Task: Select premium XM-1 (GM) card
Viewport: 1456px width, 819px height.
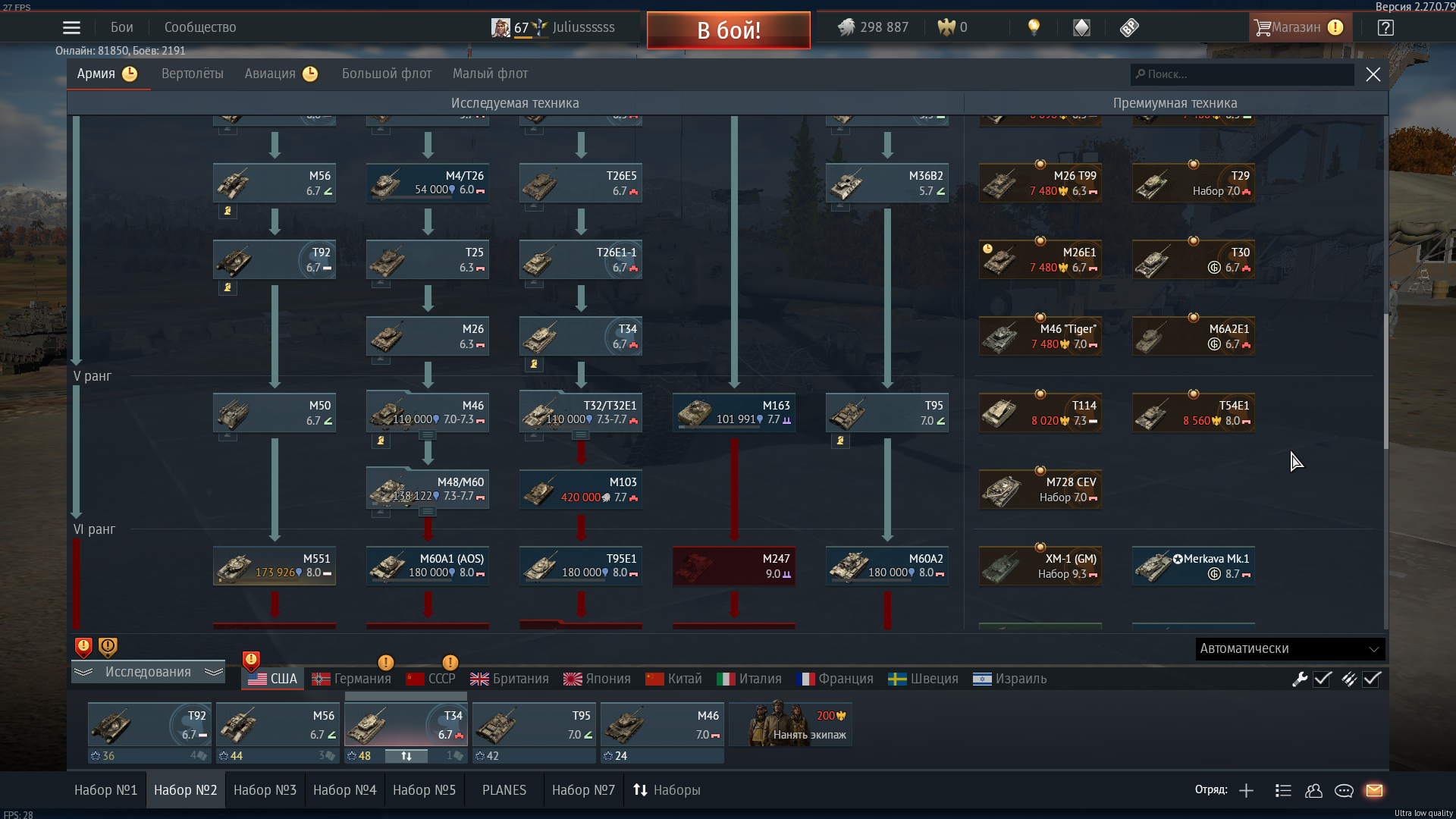Action: pyautogui.click(x=1040, y=566)
